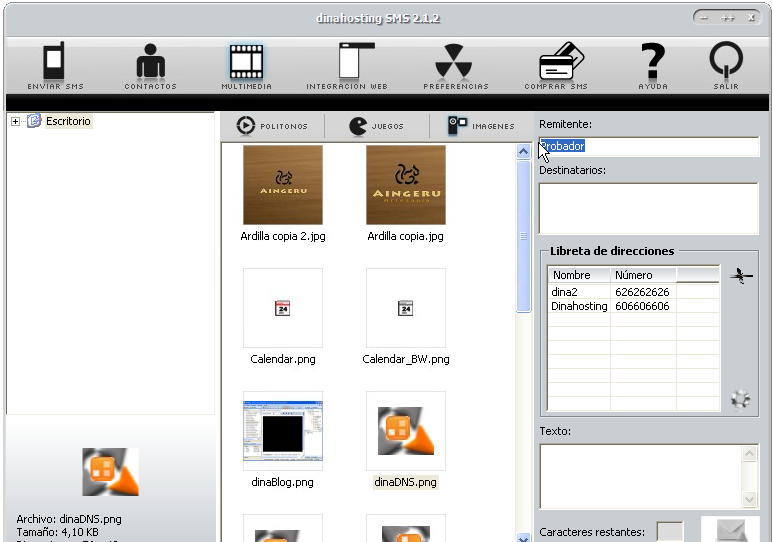Click the Escritorio folder icon

coord(34,121)
